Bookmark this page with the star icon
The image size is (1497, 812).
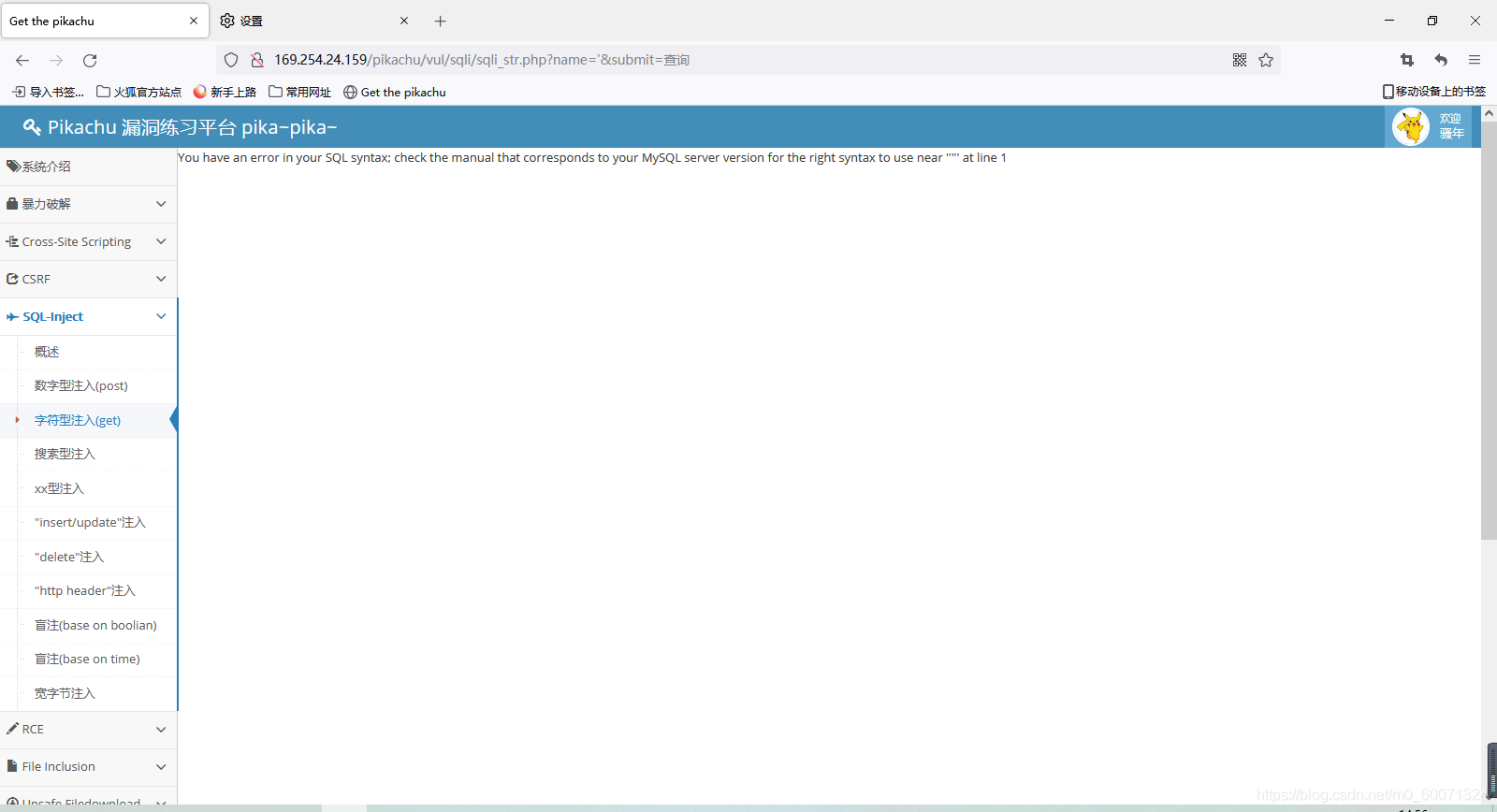[x=1266, y=60]
